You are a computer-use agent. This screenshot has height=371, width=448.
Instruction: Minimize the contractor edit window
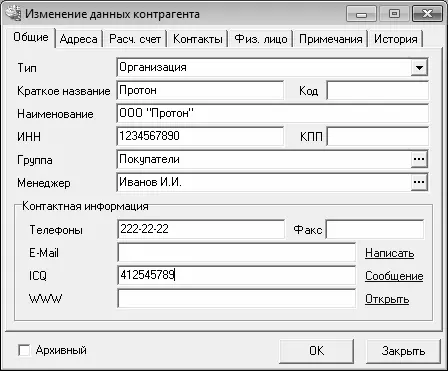click(361, 14)
